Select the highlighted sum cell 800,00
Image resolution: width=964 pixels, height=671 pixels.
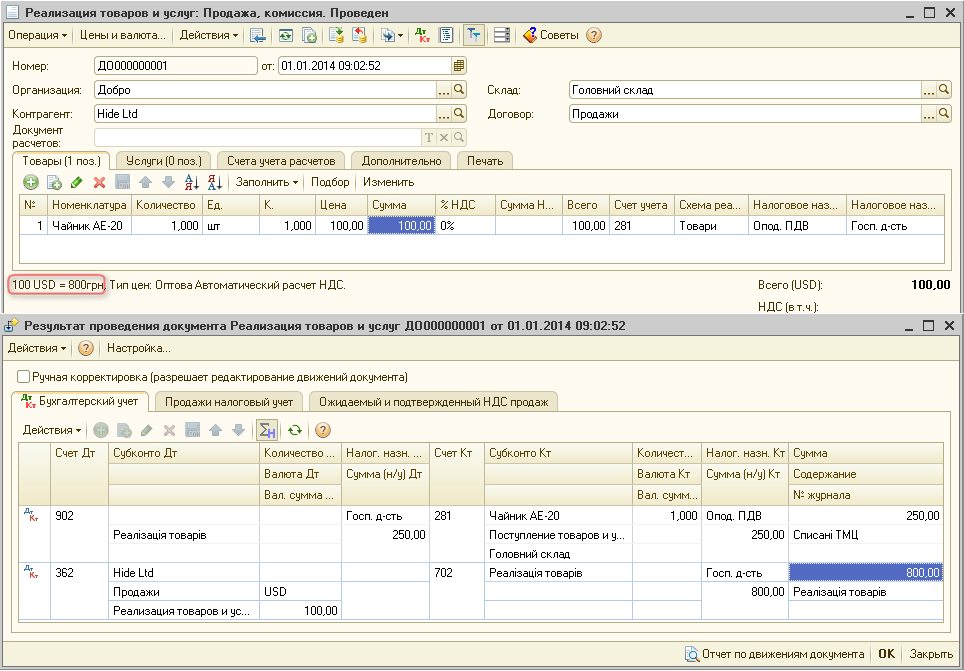[866, 573]
